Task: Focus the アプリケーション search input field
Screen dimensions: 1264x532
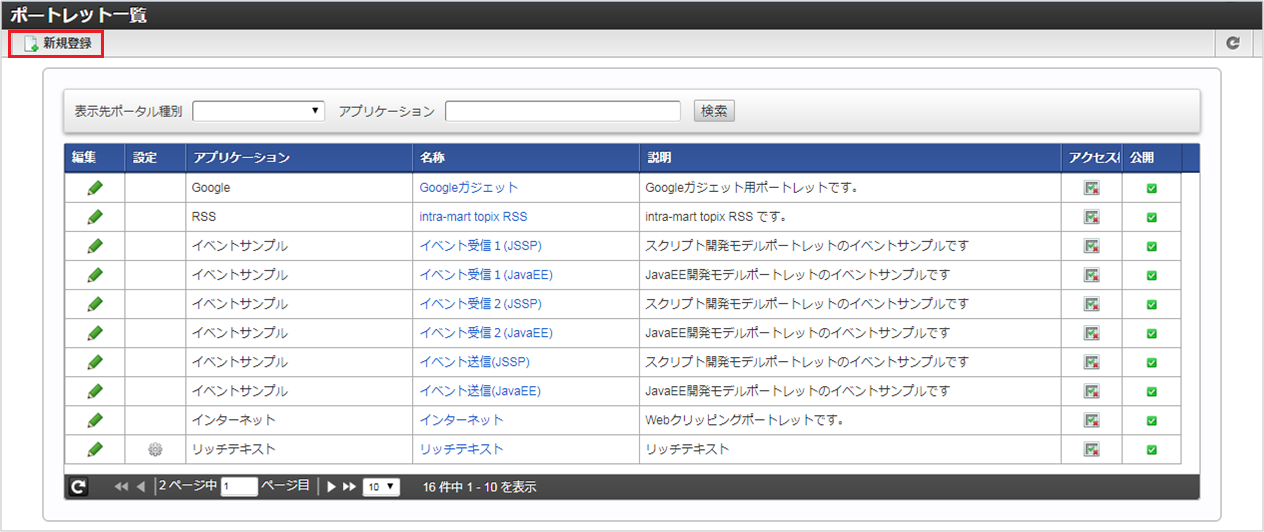Action: [563, 111]
